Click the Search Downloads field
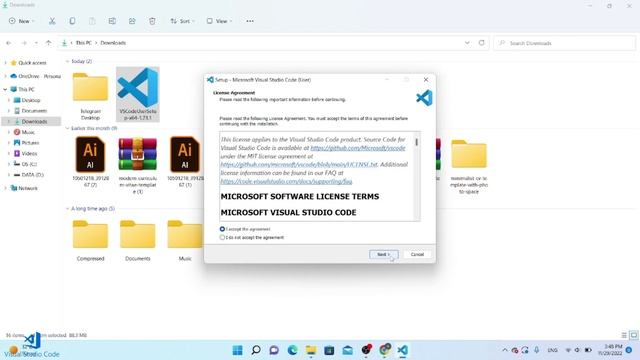Viewport: 640px width, 360px height. click(x=564, y=43)
